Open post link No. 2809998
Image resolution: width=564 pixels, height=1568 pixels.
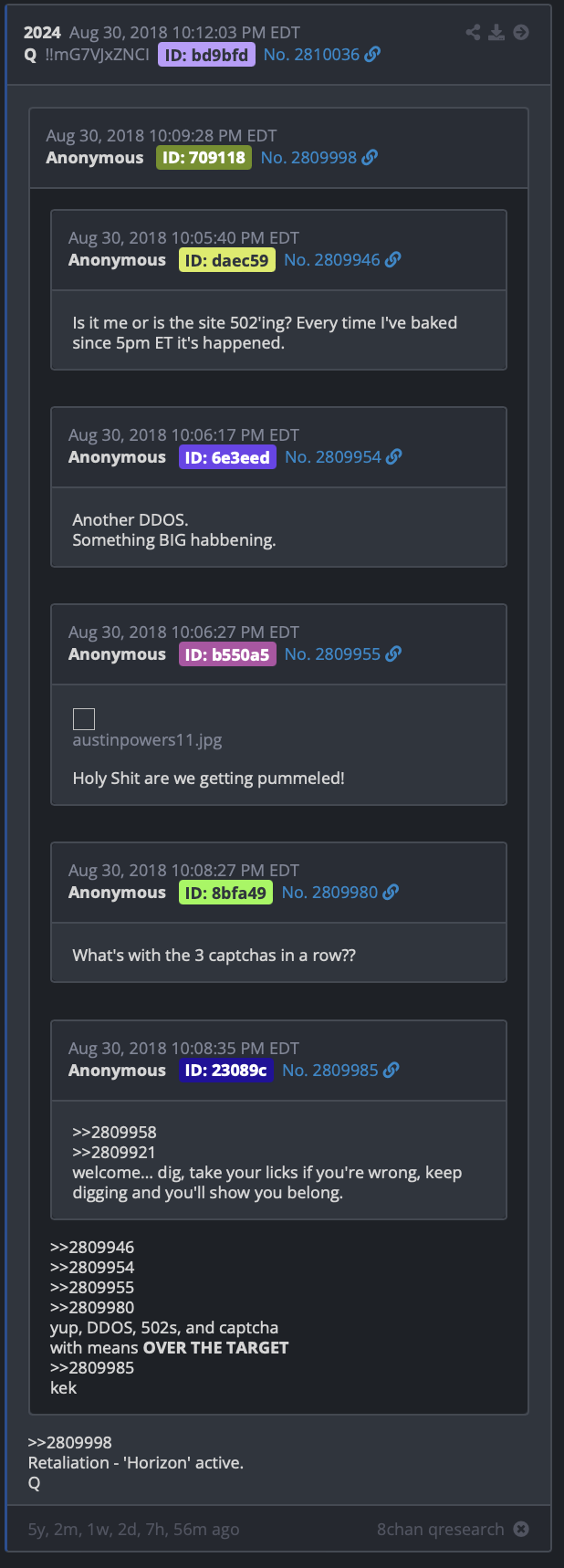point(308,158)
